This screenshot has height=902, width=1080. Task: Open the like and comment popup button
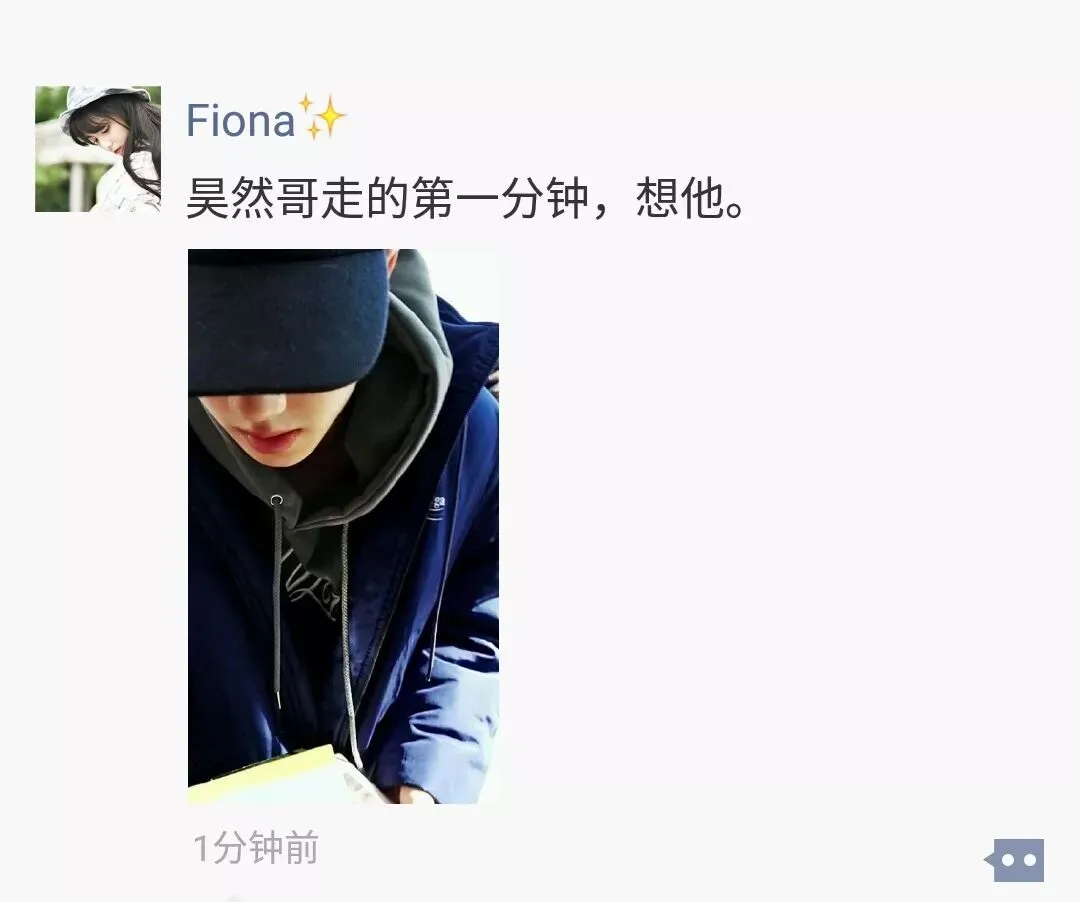click(x=1015, y=860)
